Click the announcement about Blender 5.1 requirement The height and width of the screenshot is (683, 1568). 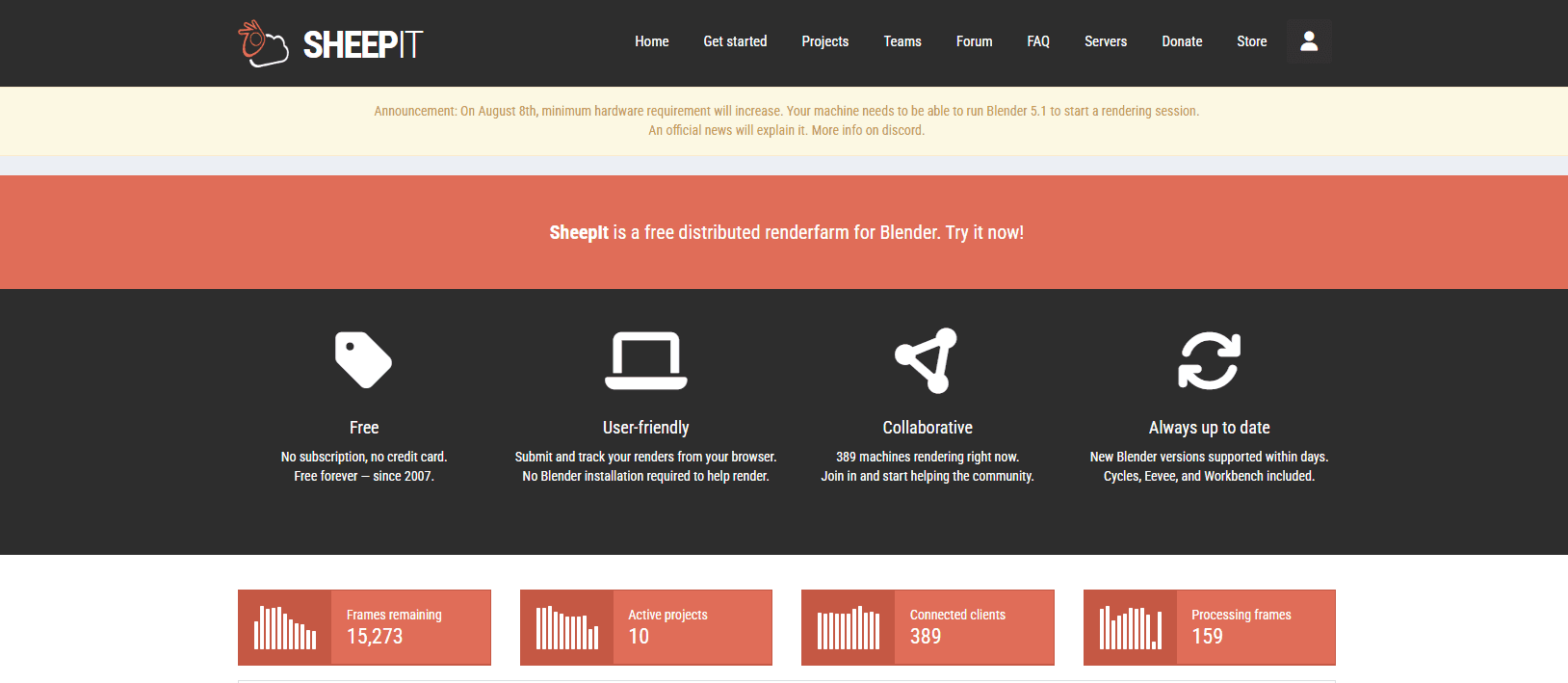(x=787, y=111)
